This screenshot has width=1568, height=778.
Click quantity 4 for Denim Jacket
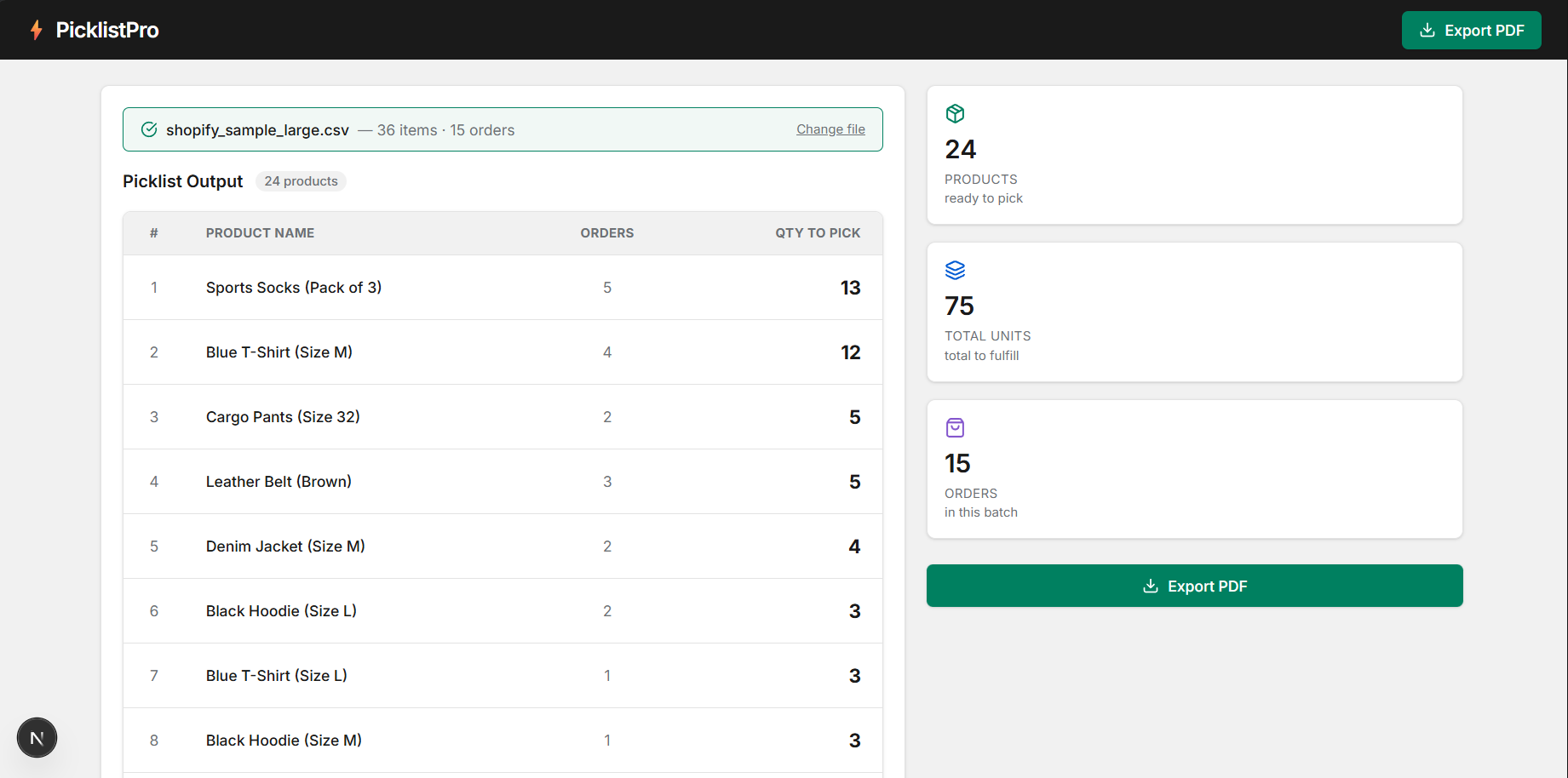click(x=854, y=546)
